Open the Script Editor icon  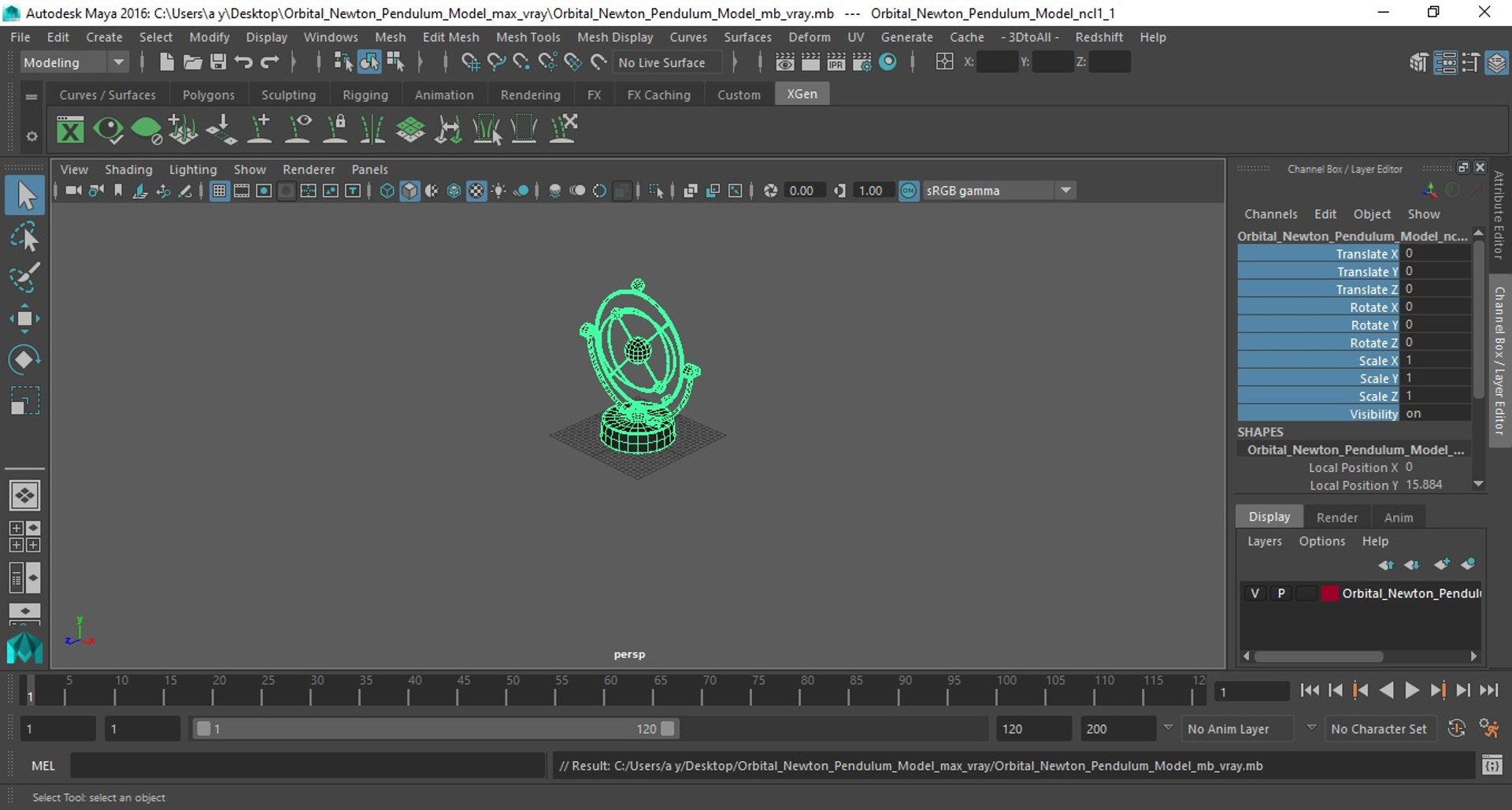1492,765
